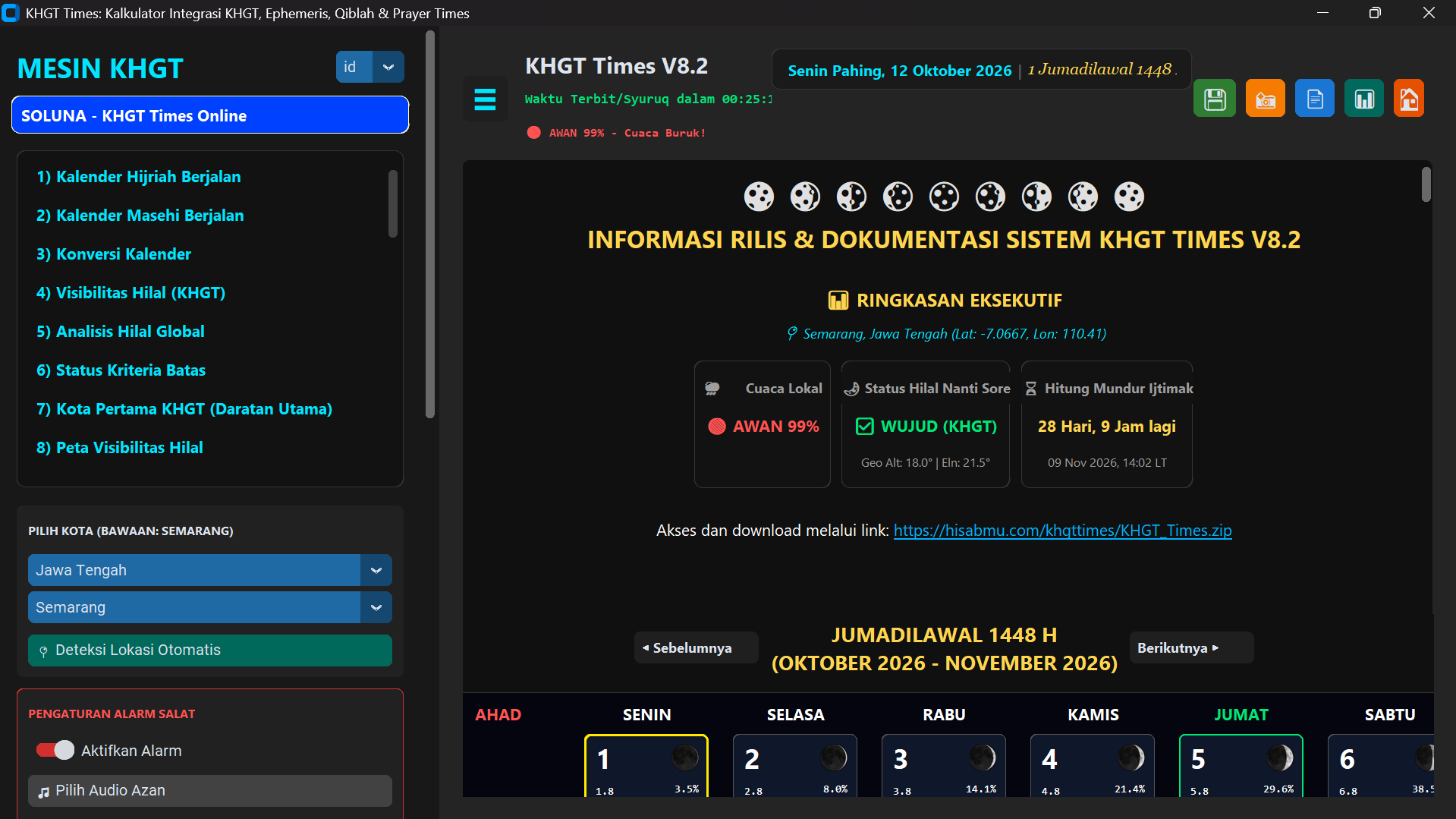
Task: Expand the Semarang city dropdown
Action: point(210,607)
